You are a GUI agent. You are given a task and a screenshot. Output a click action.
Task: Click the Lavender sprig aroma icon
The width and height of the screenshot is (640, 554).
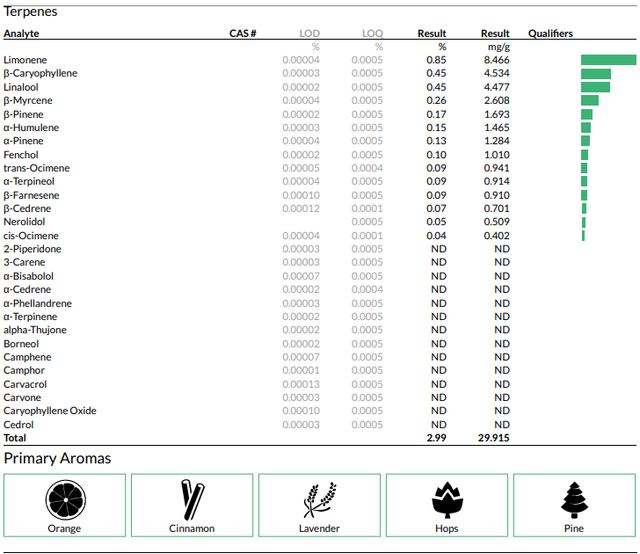point(320,500)
